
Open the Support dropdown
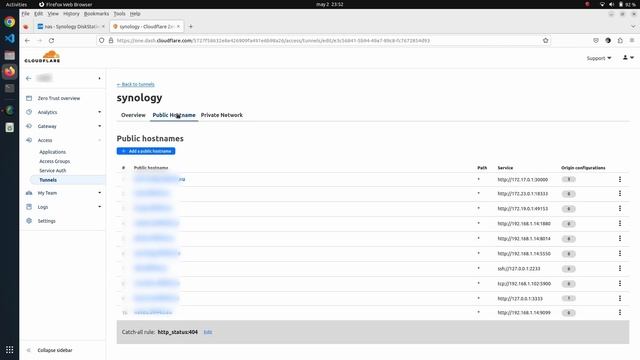[599, 58]
